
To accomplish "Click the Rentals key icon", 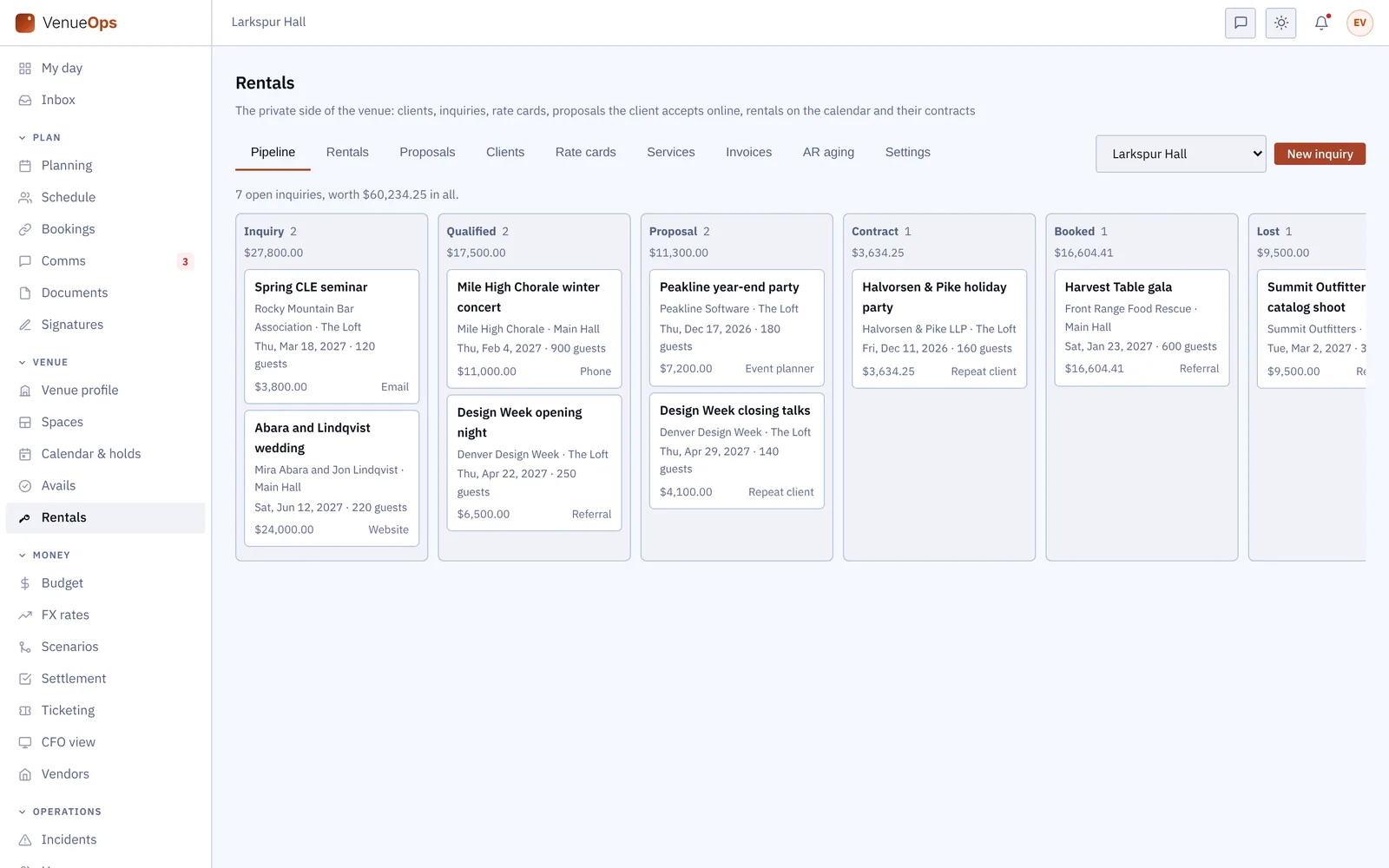I will click(x=25, y=517).
